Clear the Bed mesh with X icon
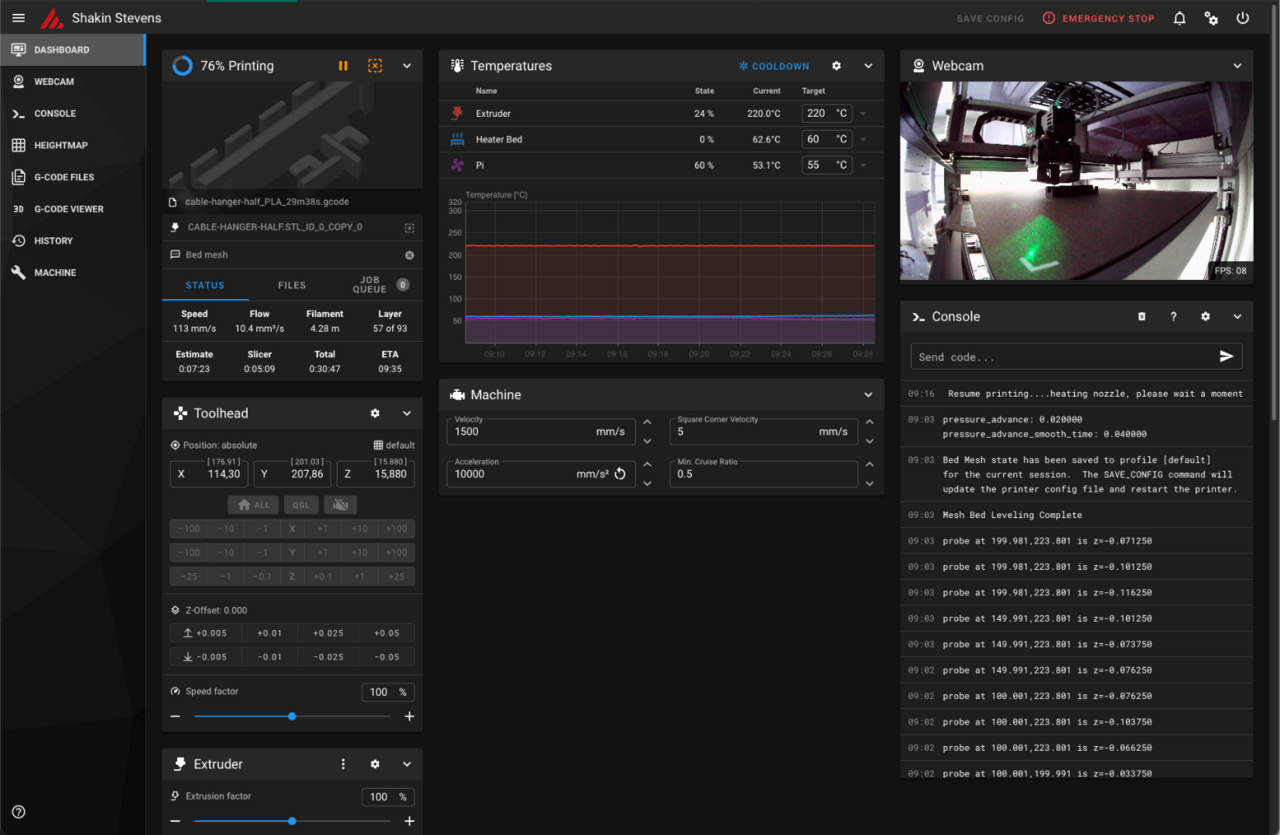The width and height of the screenshot is (1280, 835). point(409,255)
